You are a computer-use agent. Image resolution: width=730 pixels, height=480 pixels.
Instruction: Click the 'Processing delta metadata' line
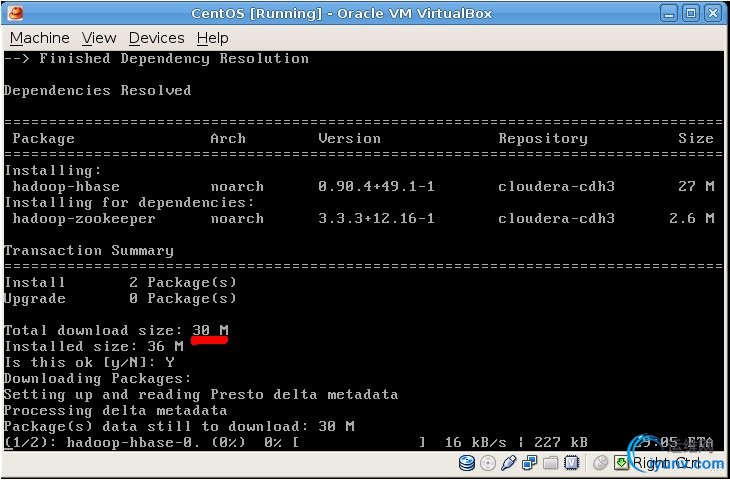pos(115,411)
